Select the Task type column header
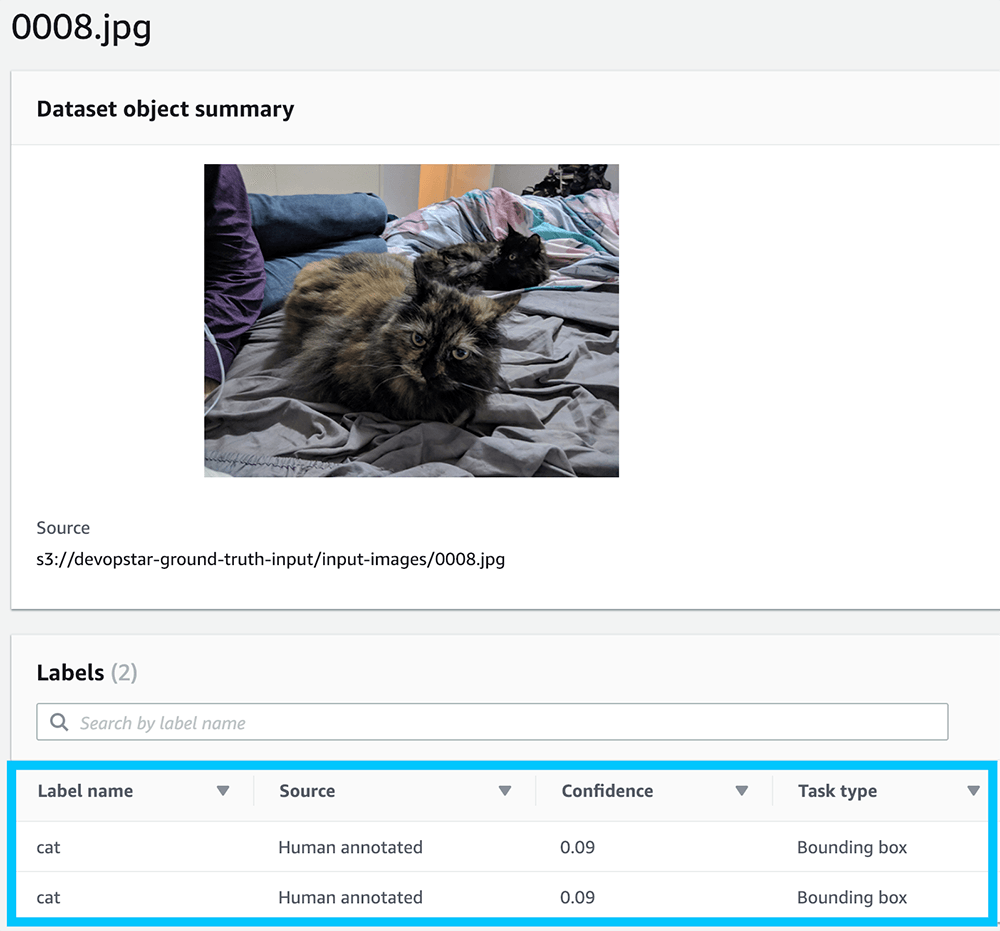 tap(837, 791)
